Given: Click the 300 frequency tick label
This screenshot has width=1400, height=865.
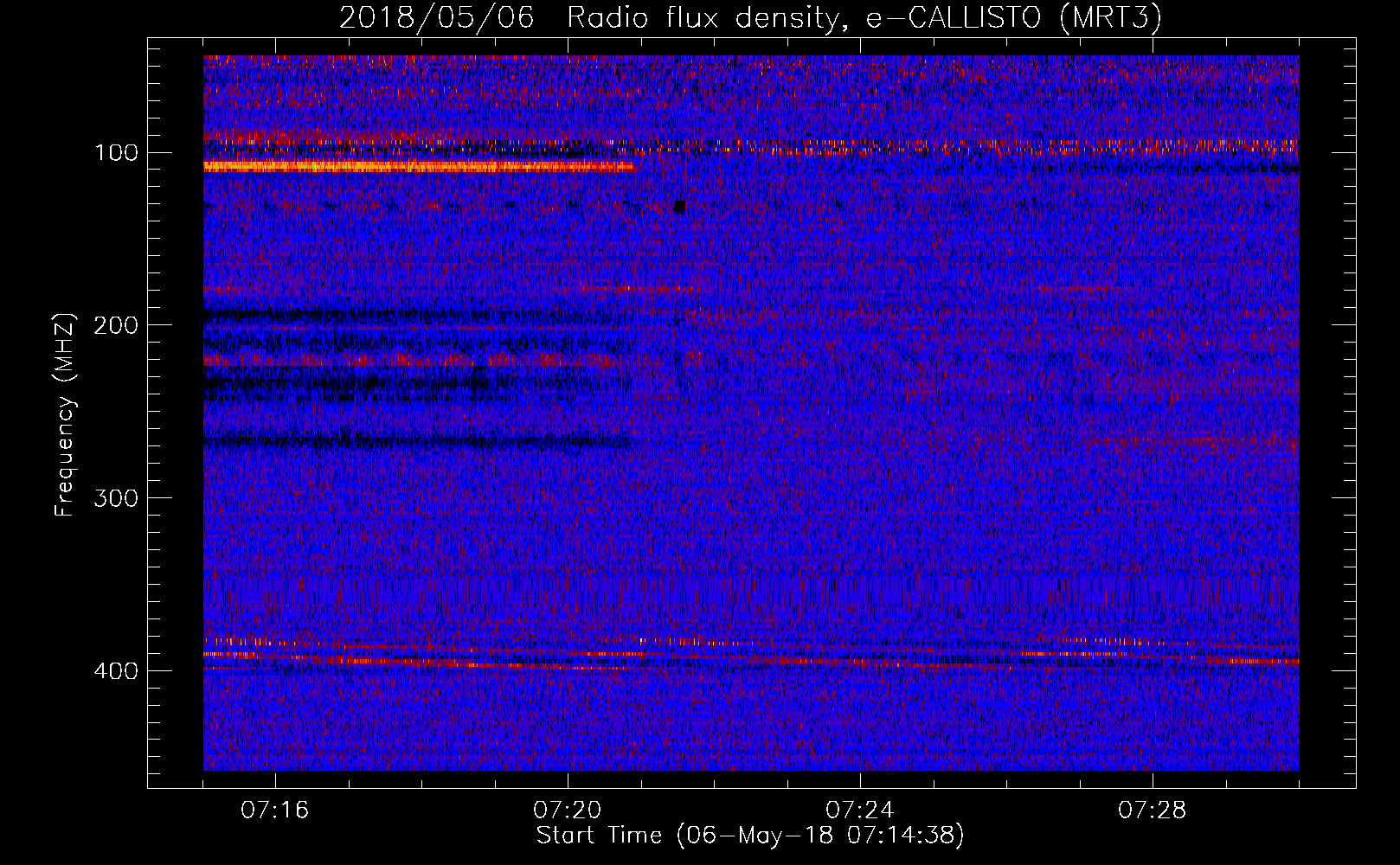Looking at the screenshot, I should 116,498.
